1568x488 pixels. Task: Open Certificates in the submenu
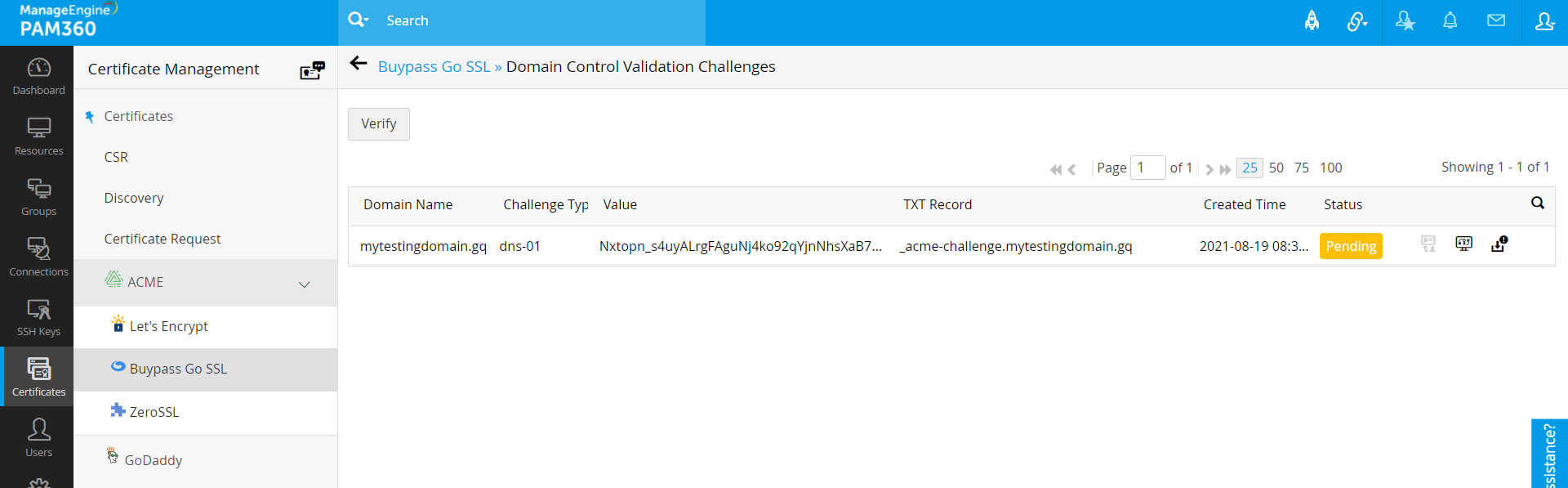tap(139, 116)
